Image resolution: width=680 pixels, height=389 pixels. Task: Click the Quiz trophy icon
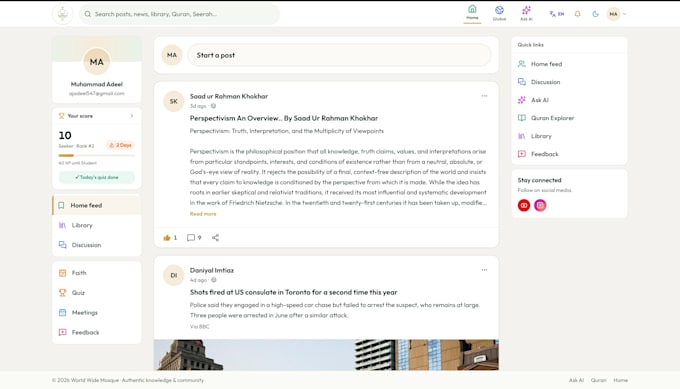pyautogui.click(x=62, y=293)
